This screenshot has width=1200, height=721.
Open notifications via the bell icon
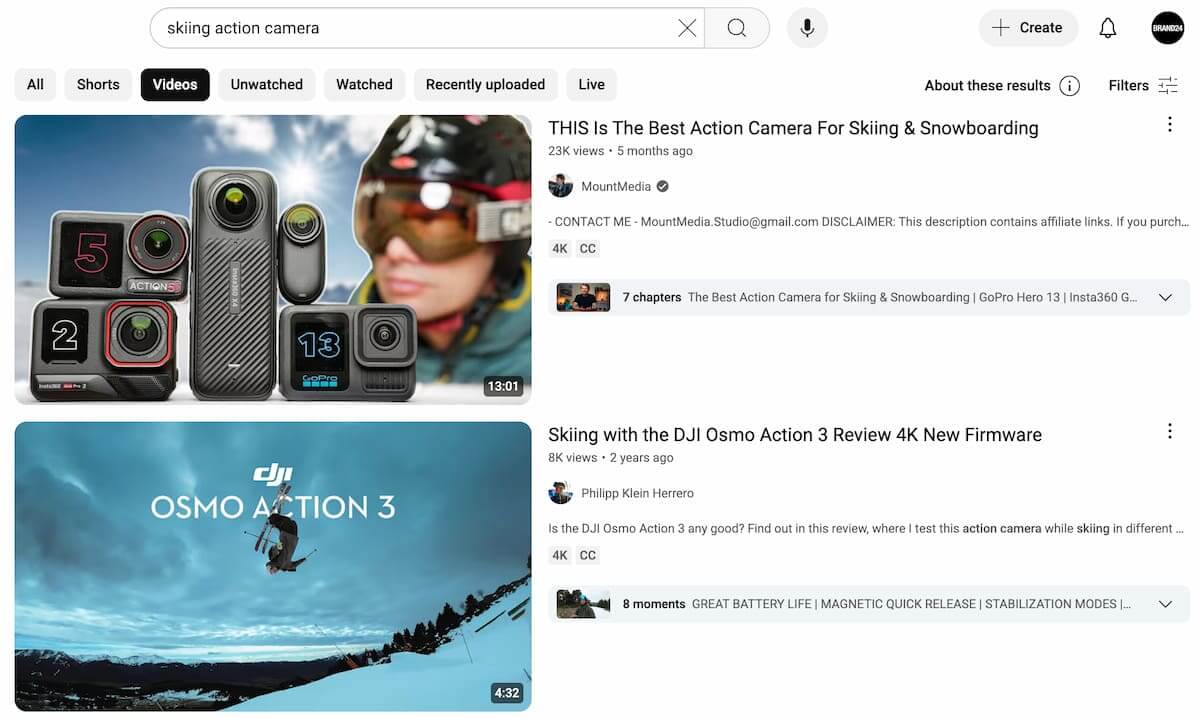point(1107,27)
